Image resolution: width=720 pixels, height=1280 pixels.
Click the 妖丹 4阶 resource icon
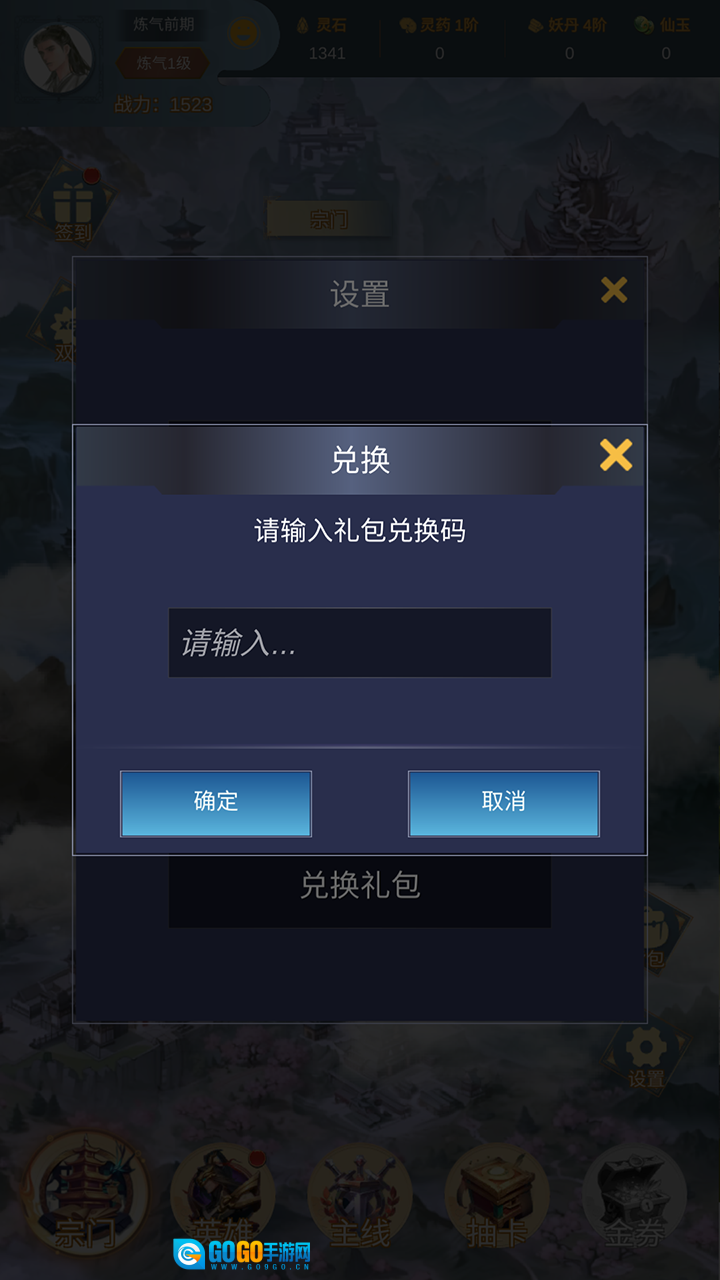[535, 25]
